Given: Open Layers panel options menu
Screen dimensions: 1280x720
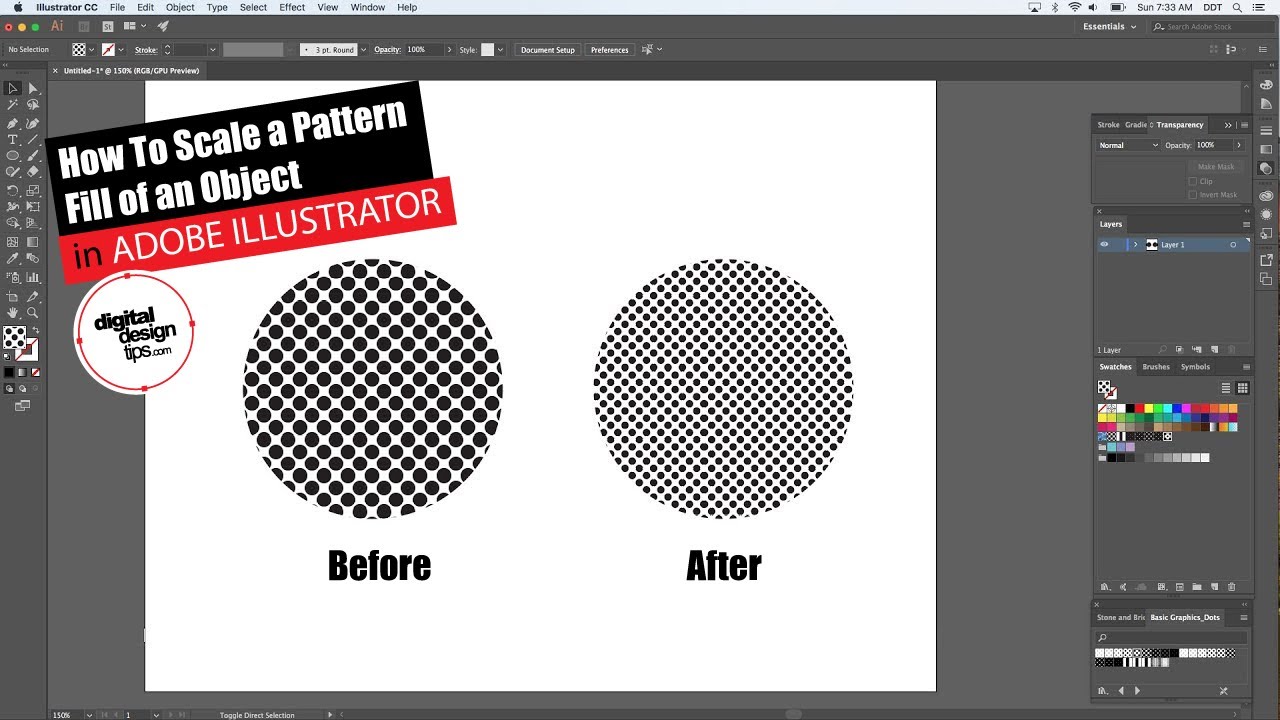Looking at the screenshot, I should (x=1244, y=224).
